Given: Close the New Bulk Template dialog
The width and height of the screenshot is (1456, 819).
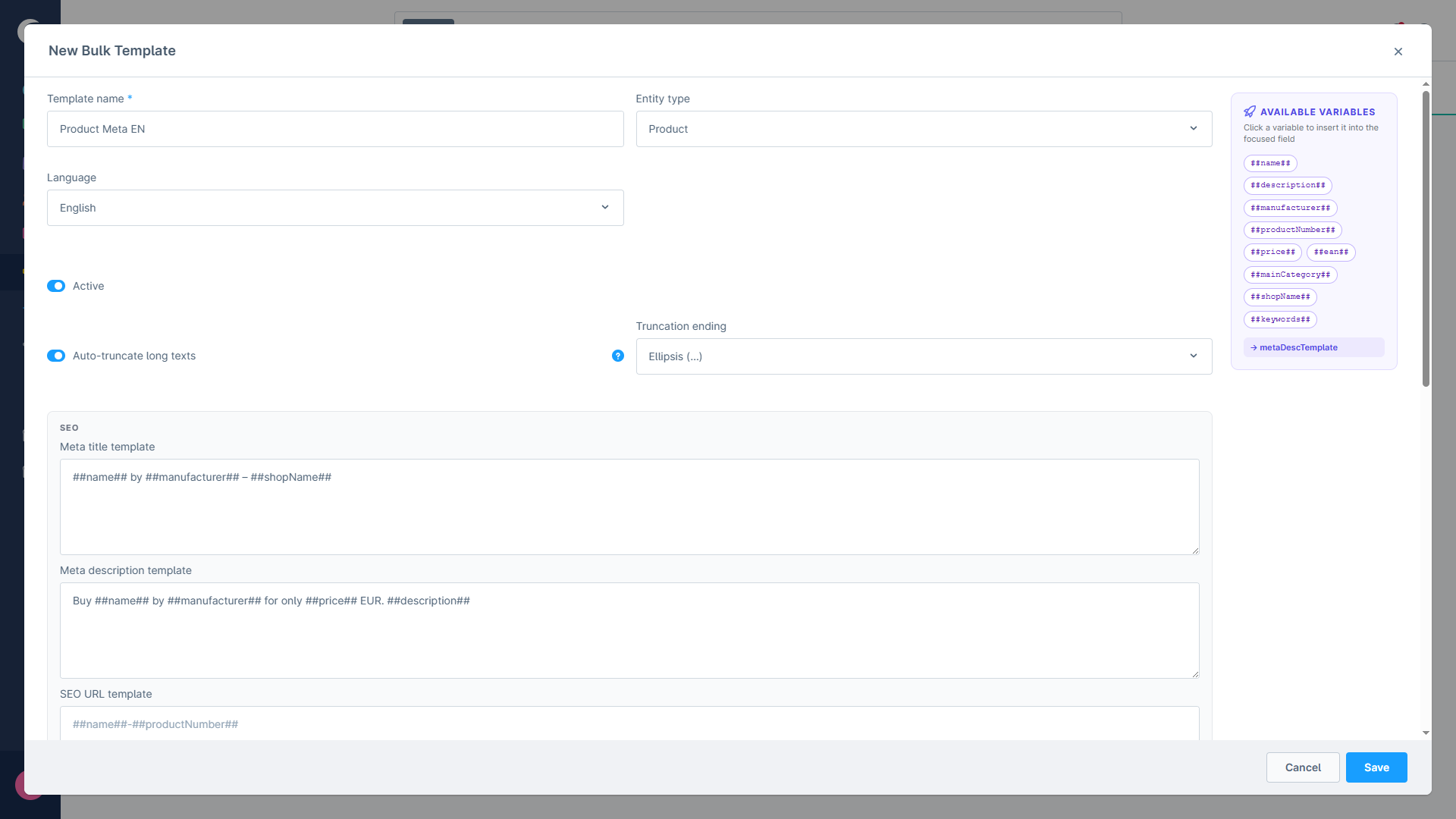Looking at the screenshot, I should click(1398, 52).
